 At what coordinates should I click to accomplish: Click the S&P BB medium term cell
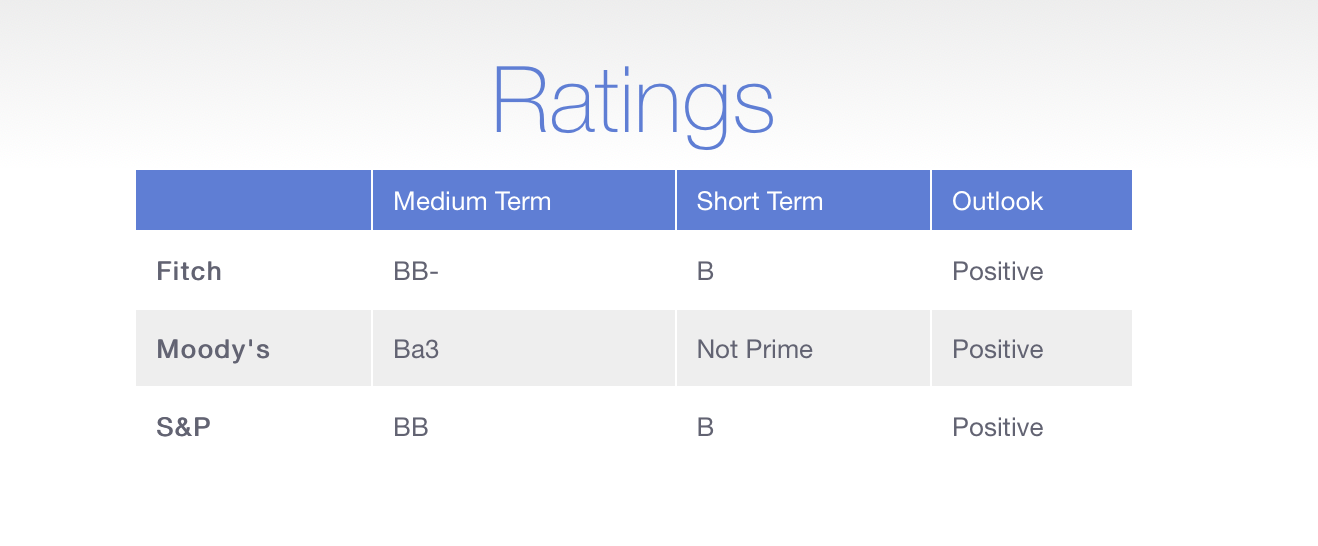[x=524, y=427]
